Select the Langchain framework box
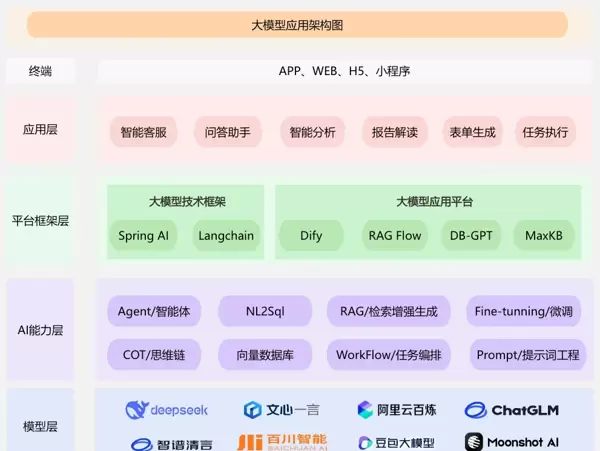 pos(226,236)
